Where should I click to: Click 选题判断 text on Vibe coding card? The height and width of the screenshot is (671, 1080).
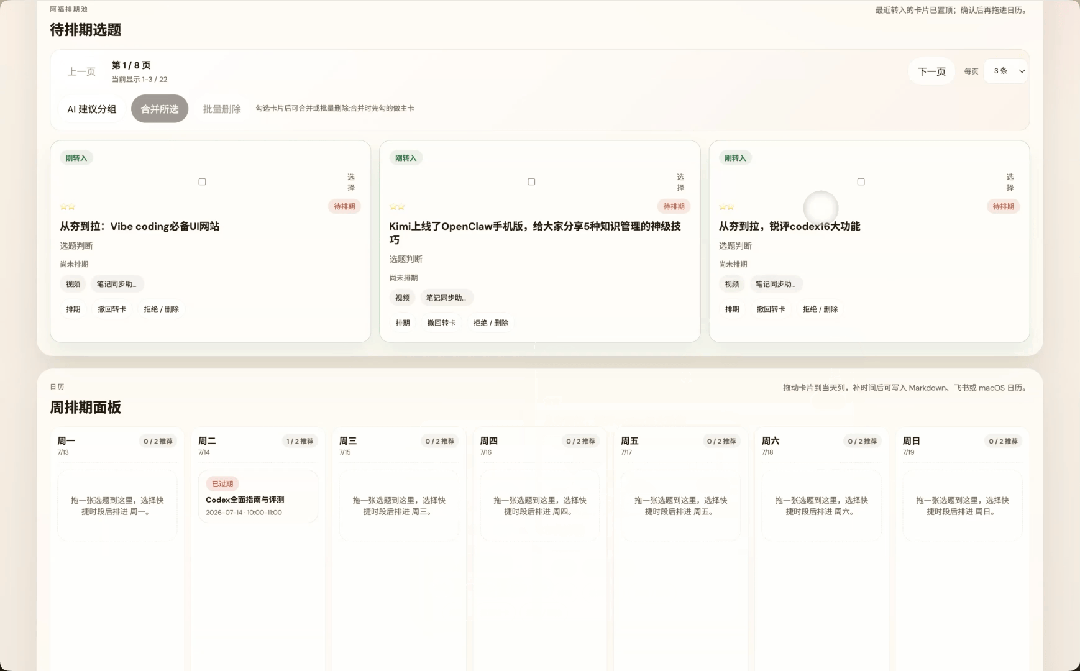click(76, 246)
